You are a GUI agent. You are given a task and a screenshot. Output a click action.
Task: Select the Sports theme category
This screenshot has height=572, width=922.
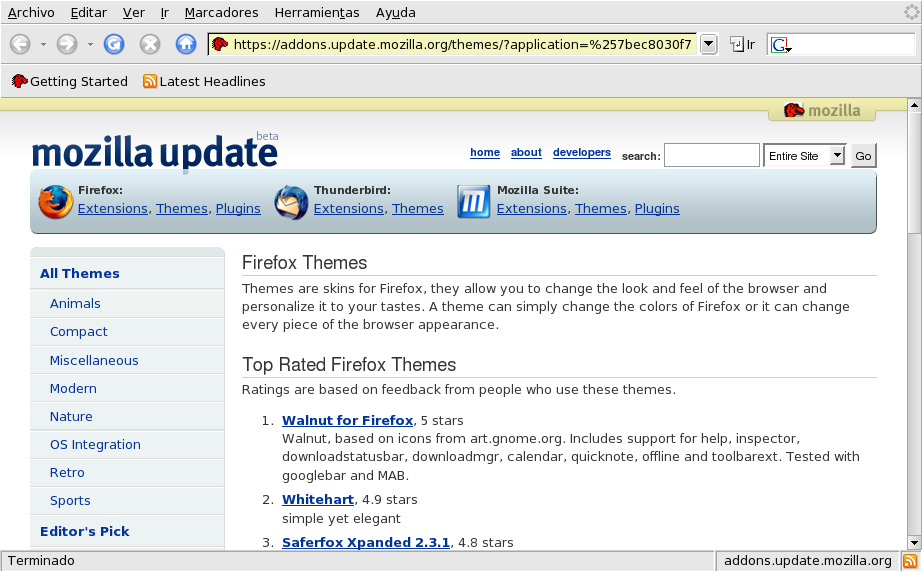pos(70,501)
